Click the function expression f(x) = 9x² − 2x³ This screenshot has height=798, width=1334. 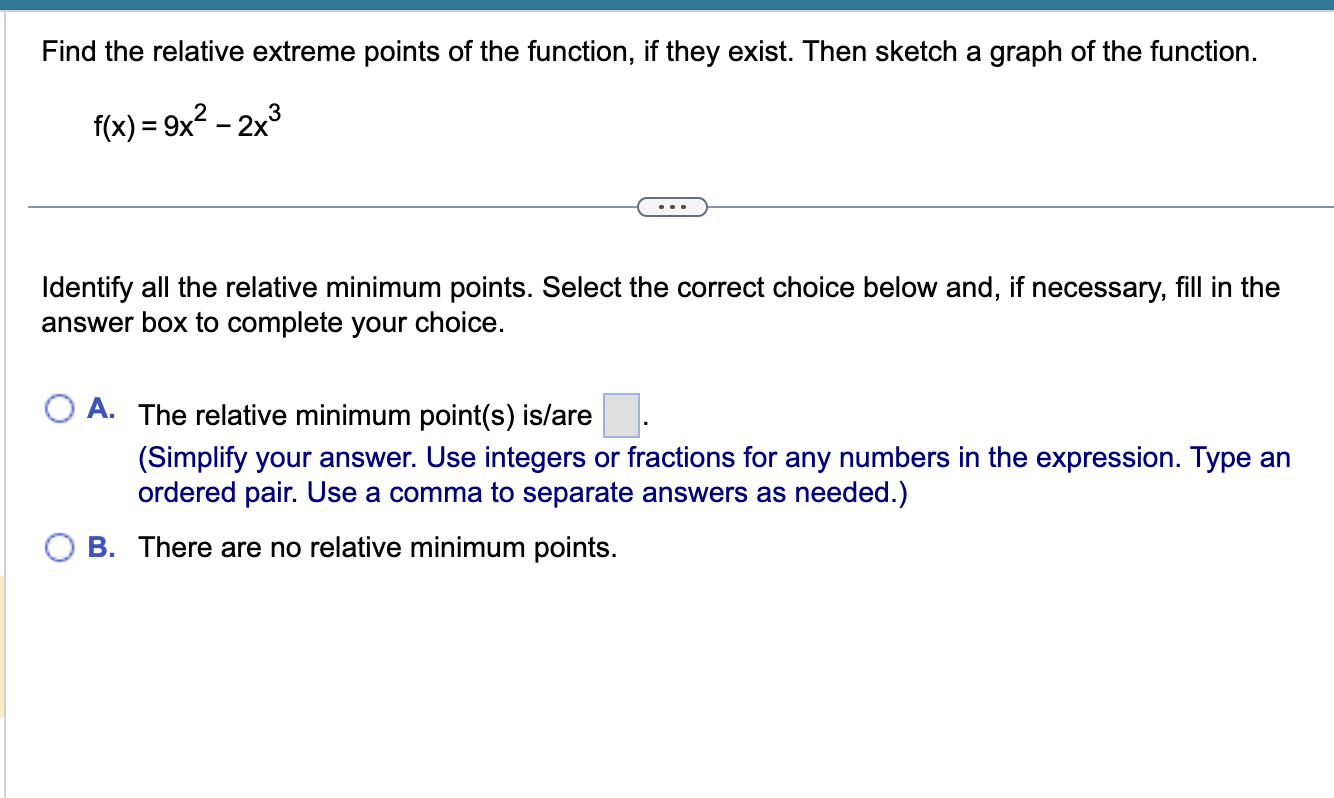(183, 125)
